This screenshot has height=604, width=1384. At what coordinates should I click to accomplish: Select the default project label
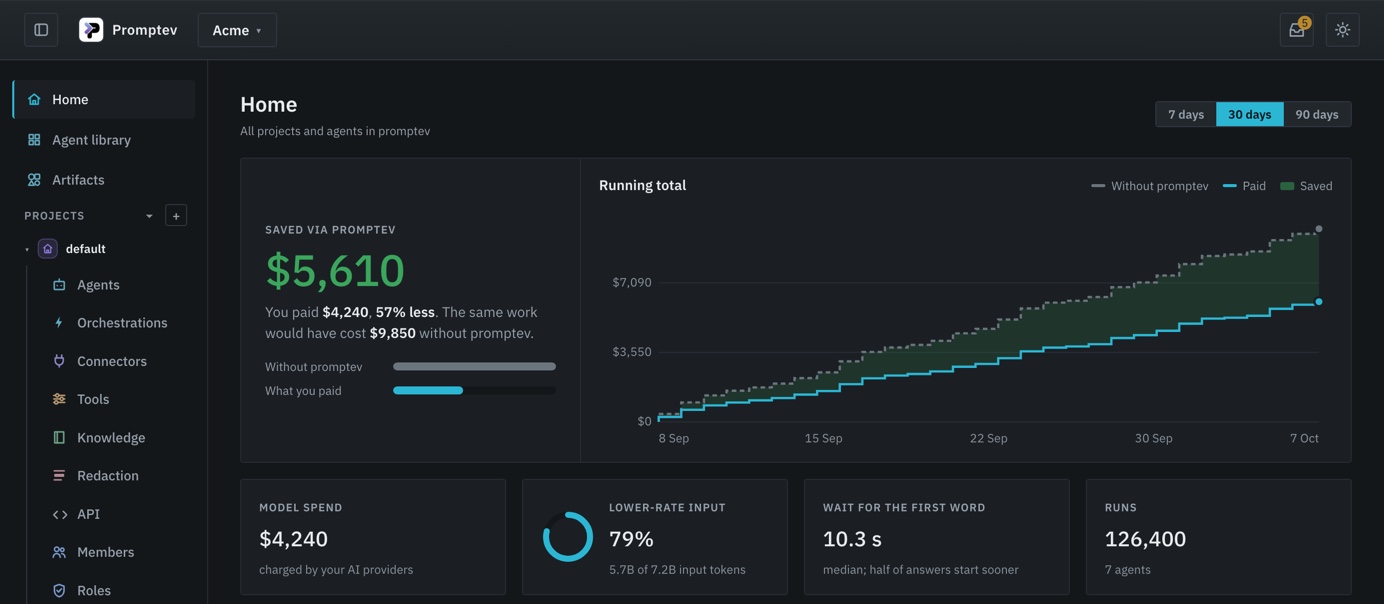point(86,249)
